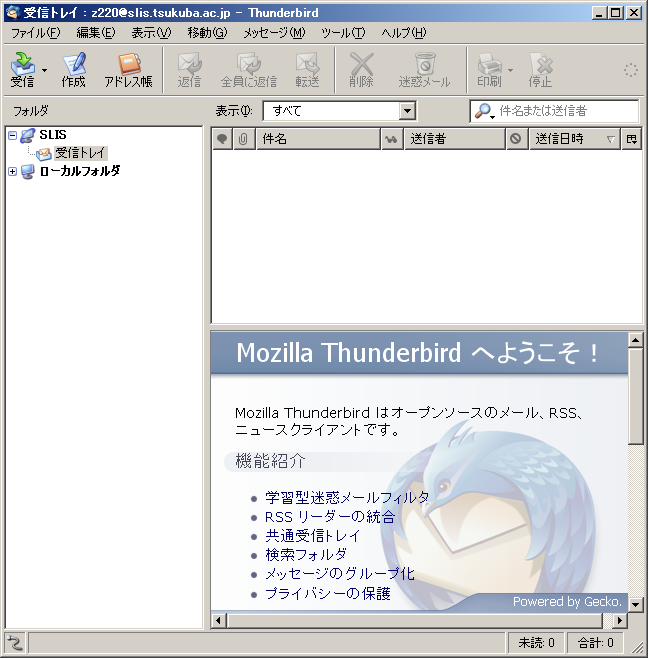This screenshot has height=658, width=648.
Task: Click the 削除 (Delete) toolbar icon
Action: click(x=361, y=69)
